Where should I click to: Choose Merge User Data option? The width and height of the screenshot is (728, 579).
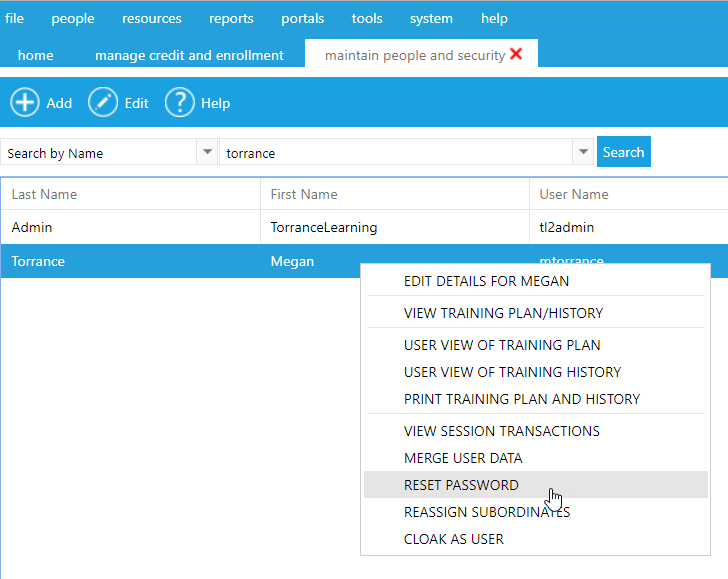463,458
